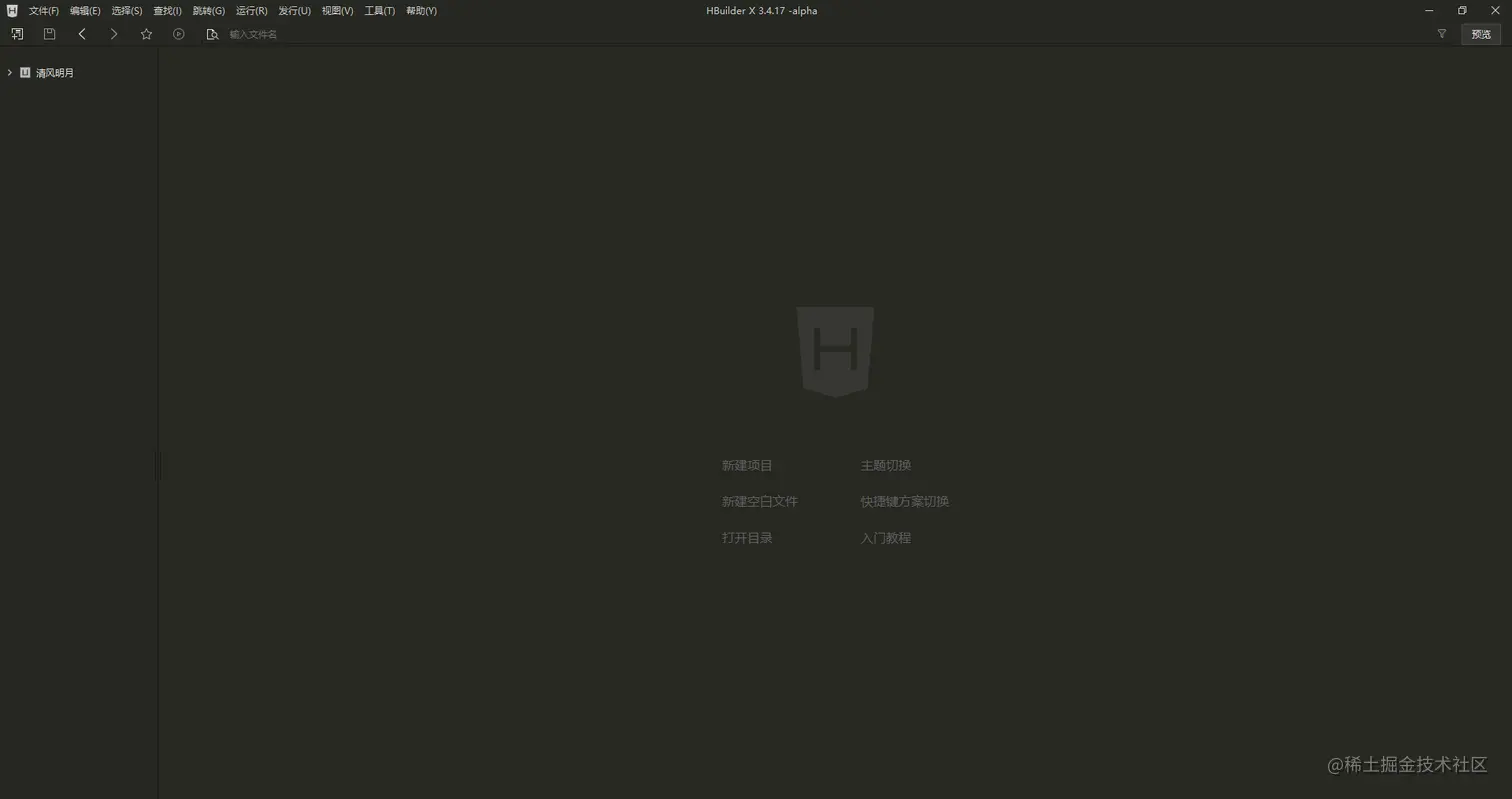Open the 文件(F) menu

[x=44, y=11]
